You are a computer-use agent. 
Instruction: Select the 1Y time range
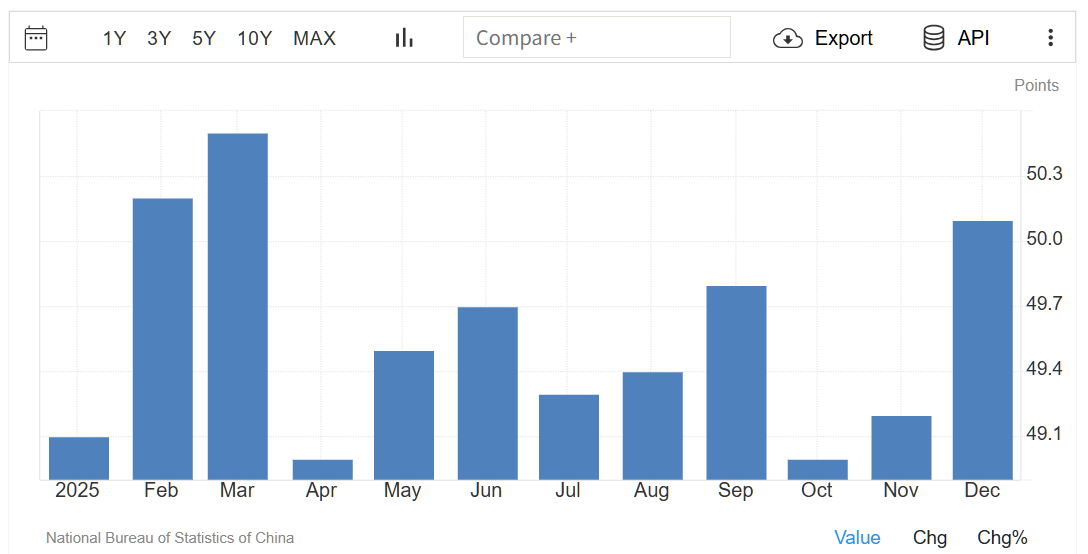coord(114,38)
